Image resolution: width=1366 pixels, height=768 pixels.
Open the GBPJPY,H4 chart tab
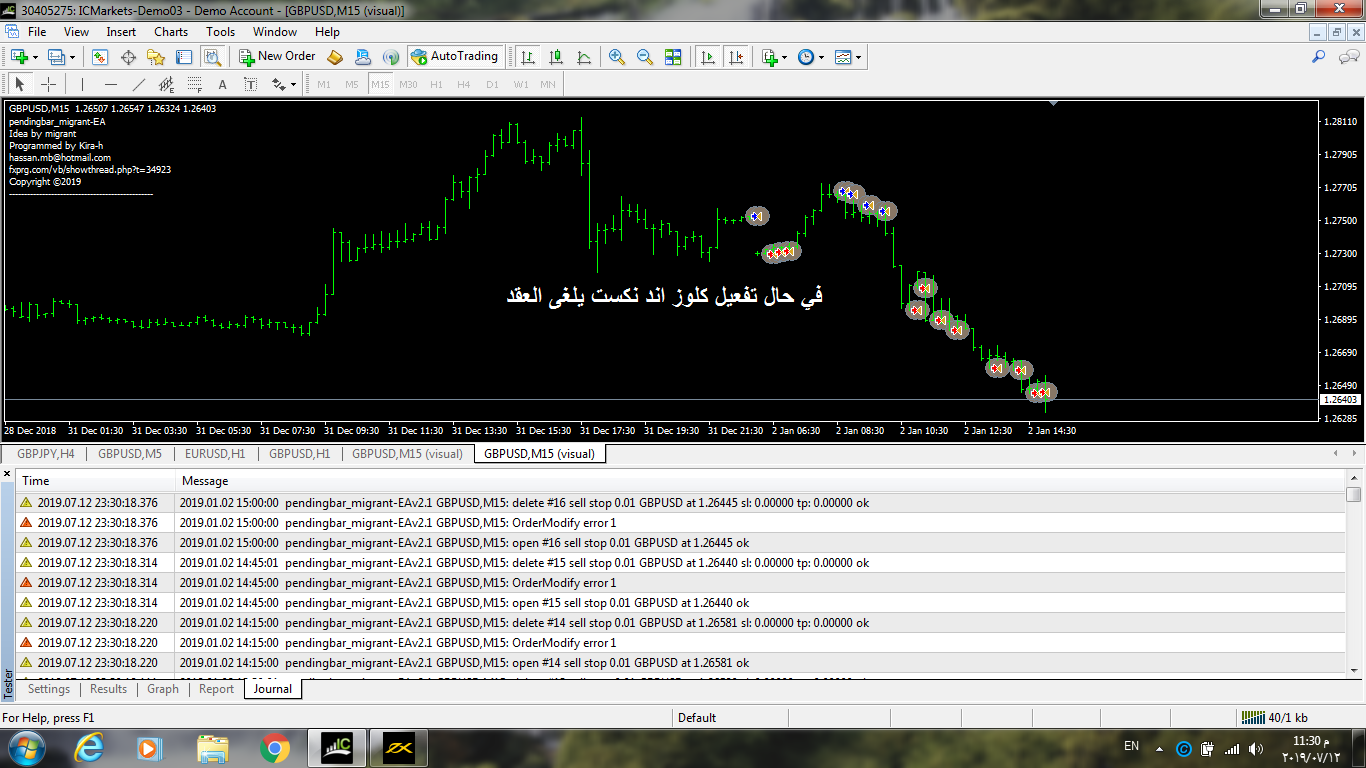coord(46,454)
